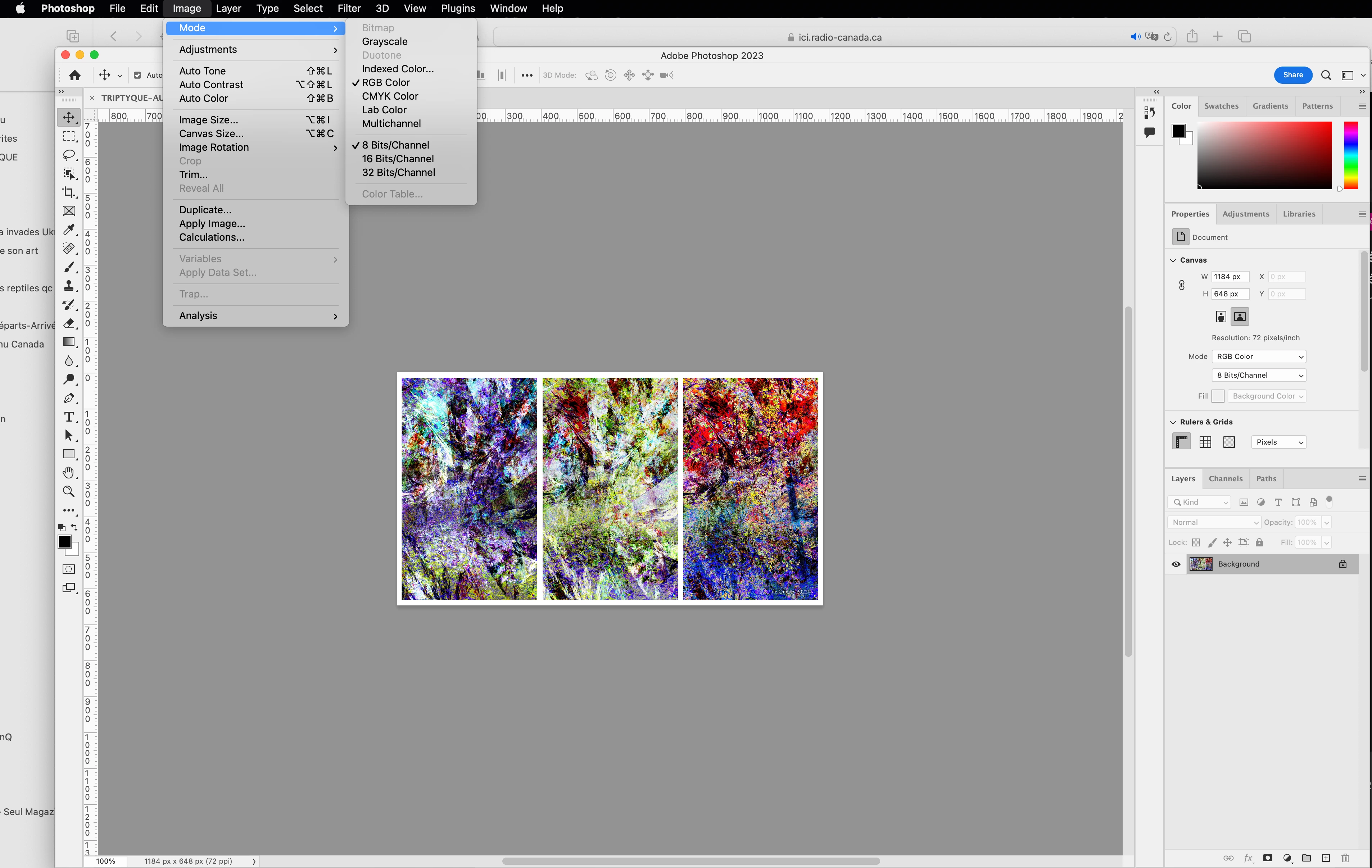Toggle the canvas width-height link icon
Image resolution: width=1372 pixels, height=868 pixels.
tap(1182, 285)
